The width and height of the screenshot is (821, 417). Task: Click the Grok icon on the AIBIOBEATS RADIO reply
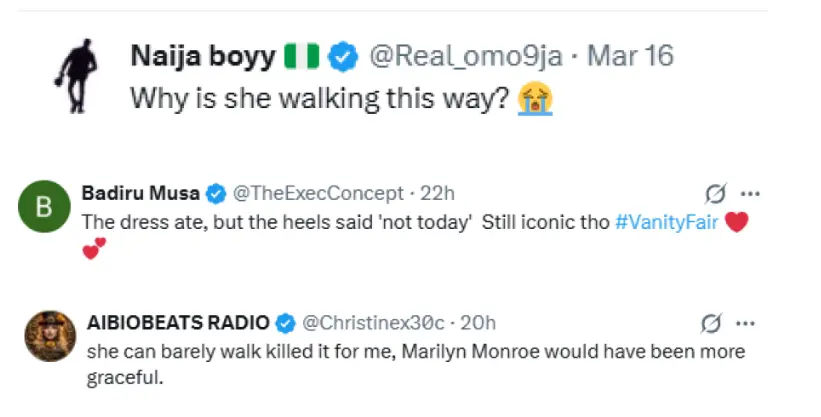pos(713,322)
